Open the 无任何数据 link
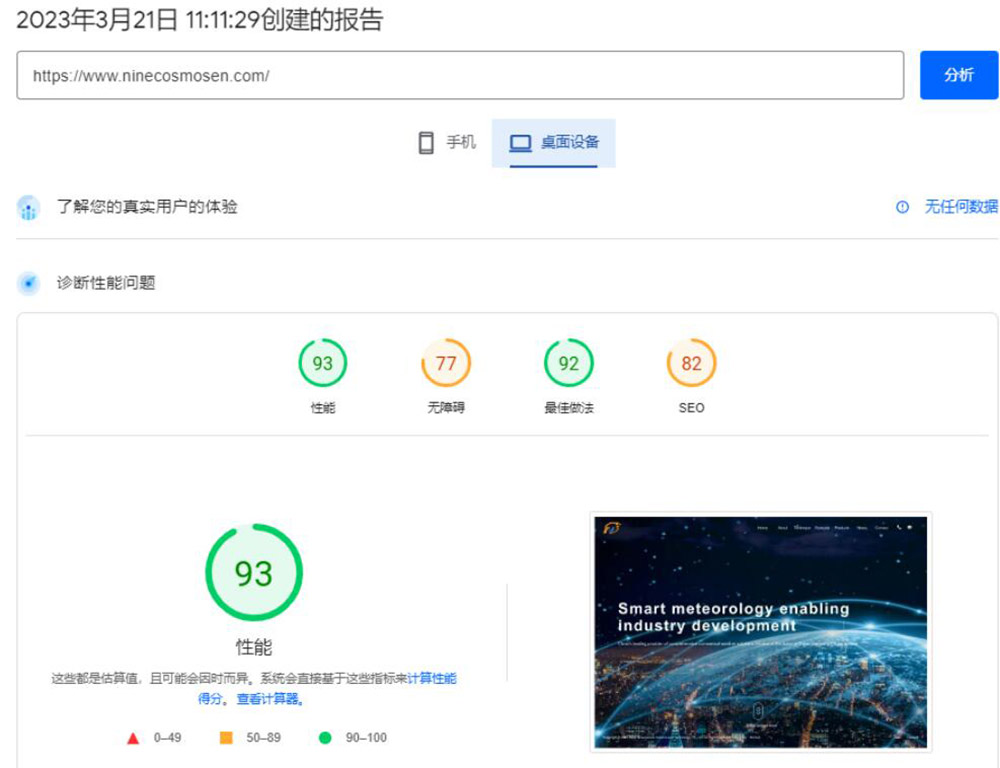The height and width of the screenshot is (768, 1000). point(960,207)
